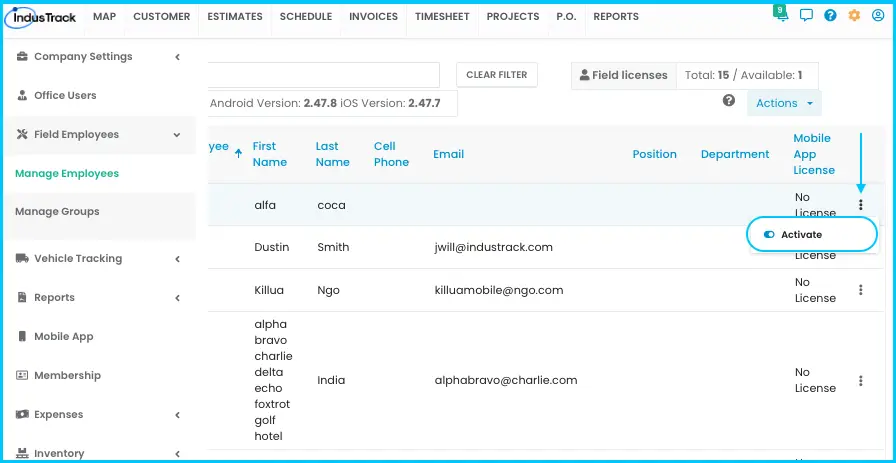Sort by Cell Phone column
896x463 pixels.
(x=391, y=154)
